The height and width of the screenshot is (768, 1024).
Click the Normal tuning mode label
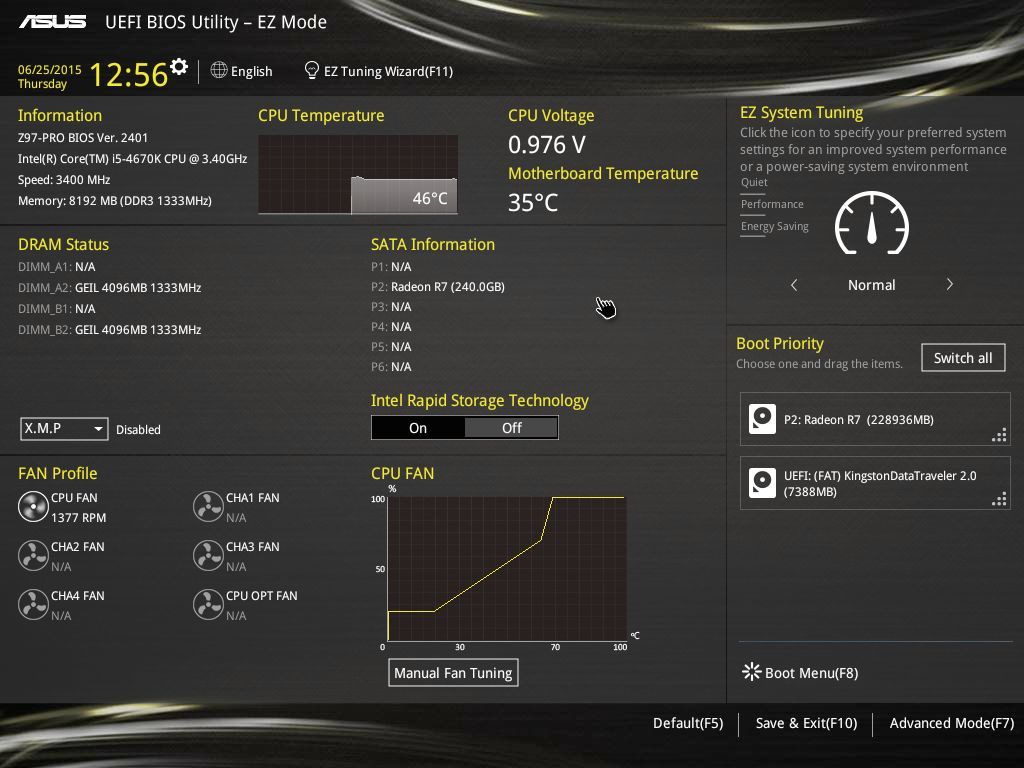(x=872, y=285)
